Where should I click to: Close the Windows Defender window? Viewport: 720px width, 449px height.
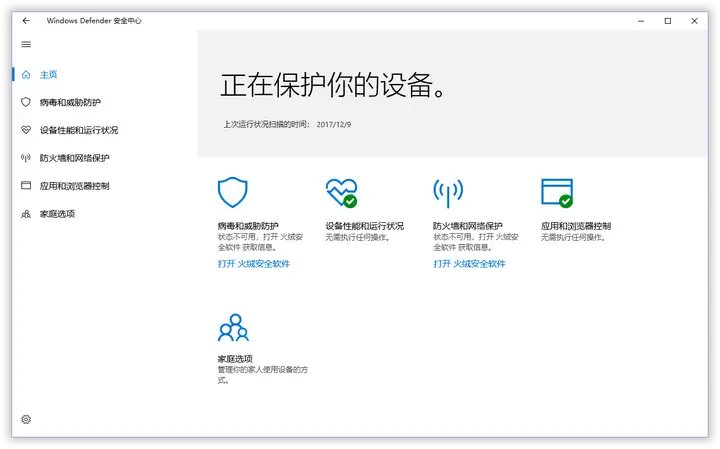coord(694,21)
